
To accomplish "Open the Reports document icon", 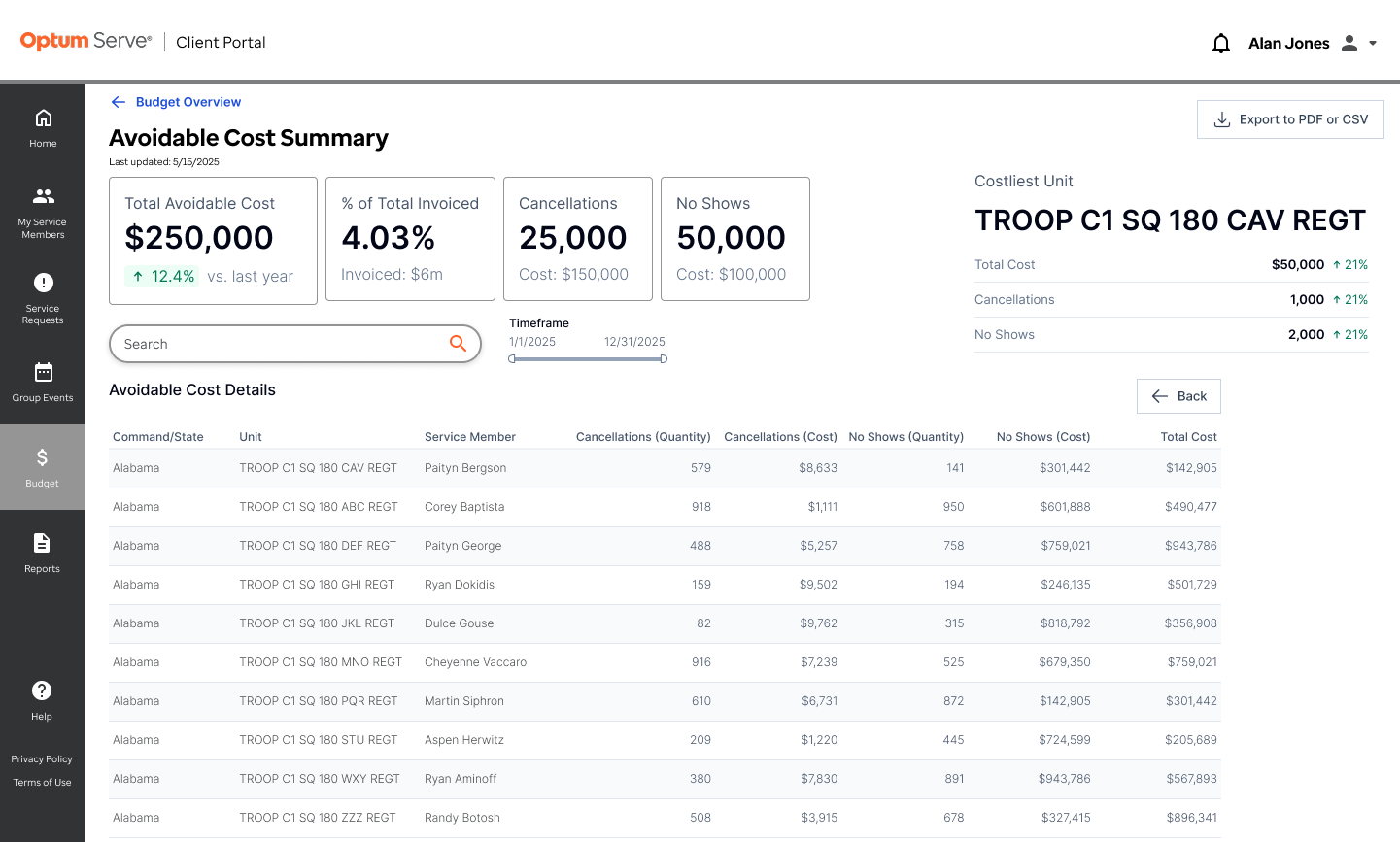I will pyautogui.click(x=42, y=543).
